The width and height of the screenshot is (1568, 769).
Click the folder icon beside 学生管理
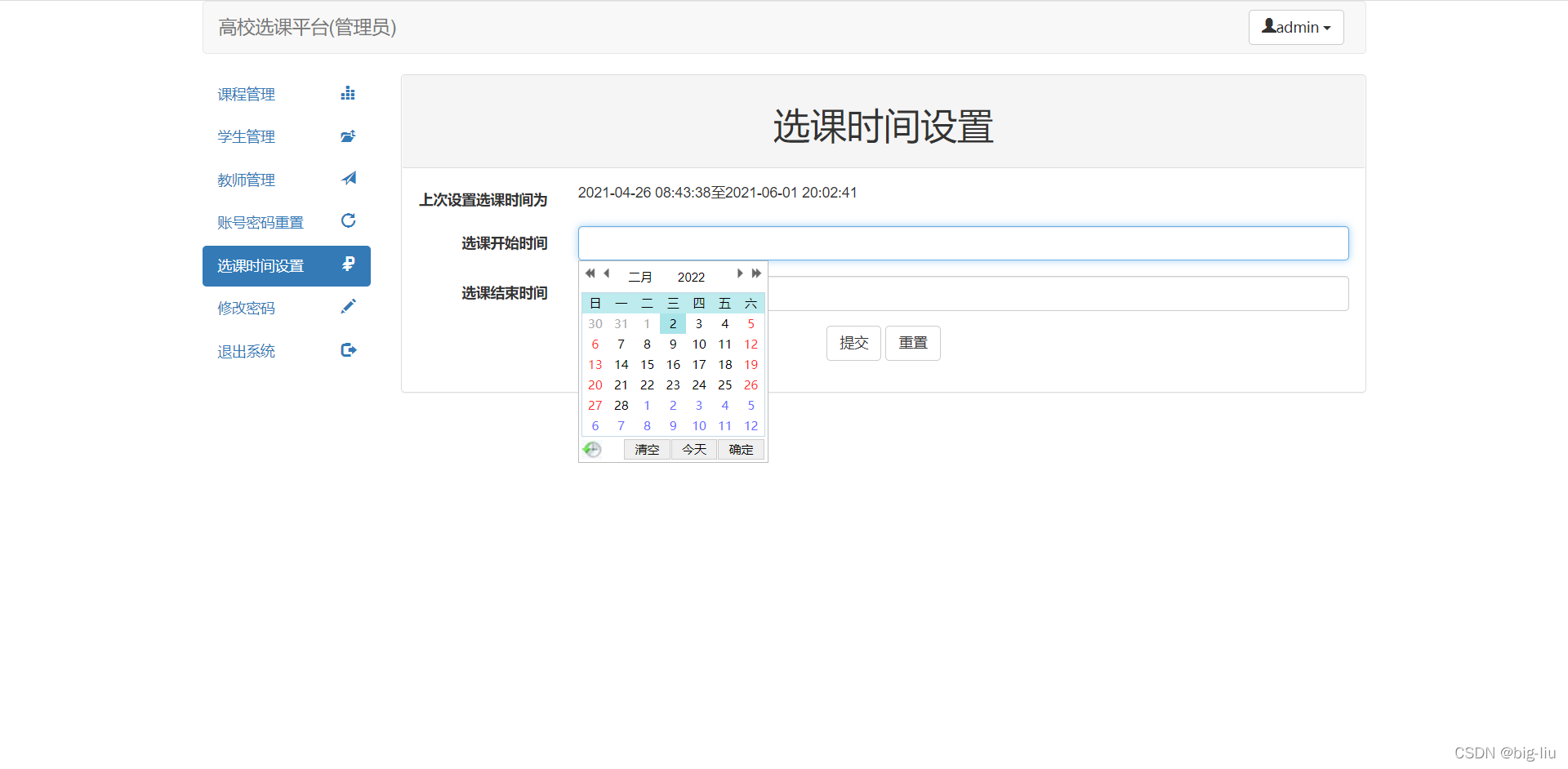(348, 136)
